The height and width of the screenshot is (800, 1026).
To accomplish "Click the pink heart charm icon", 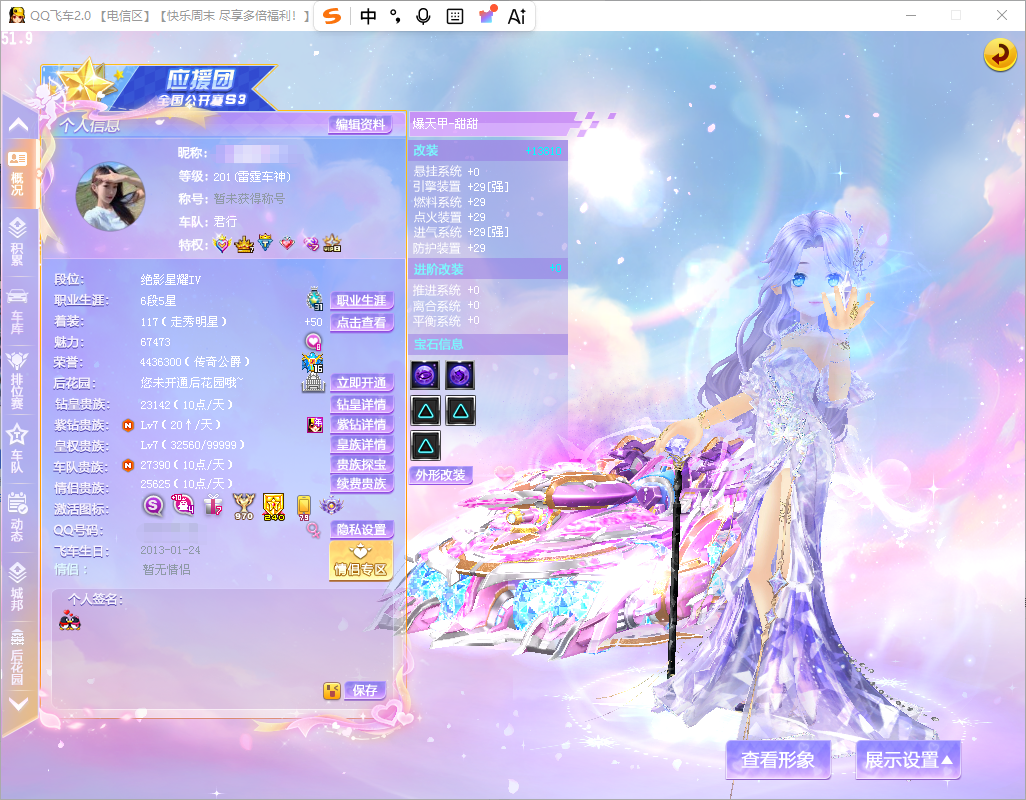I will pyautogui.click(x=313, y=341).
